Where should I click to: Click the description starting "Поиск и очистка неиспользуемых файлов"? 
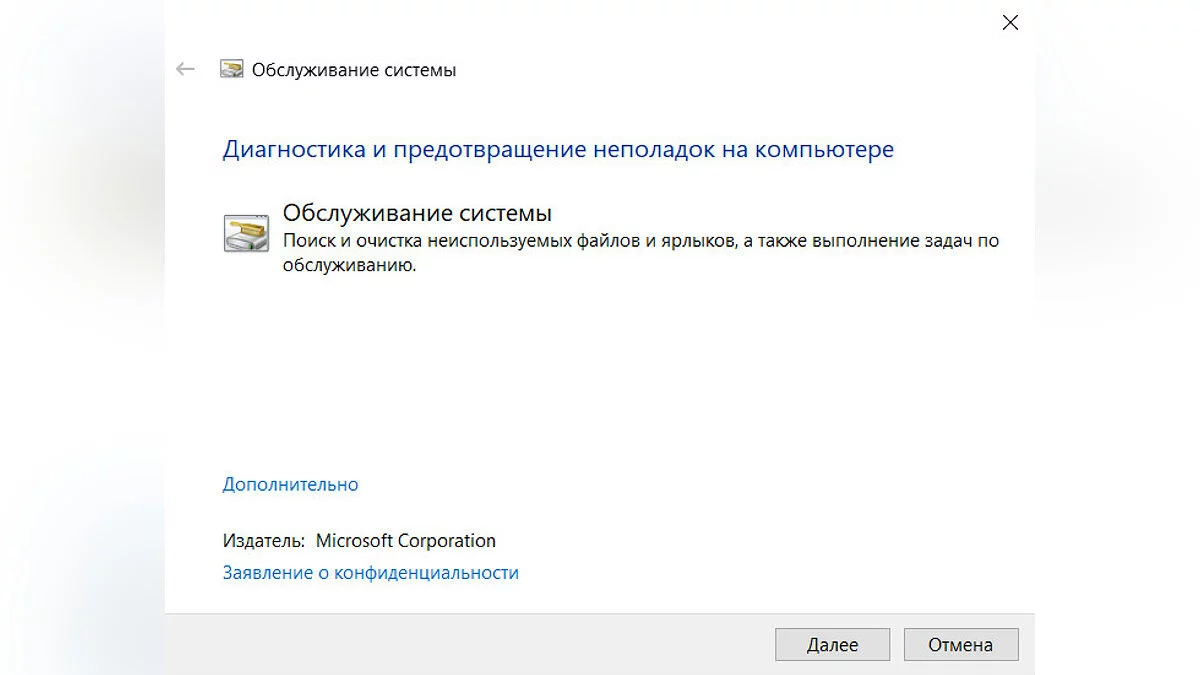(641, 253)
